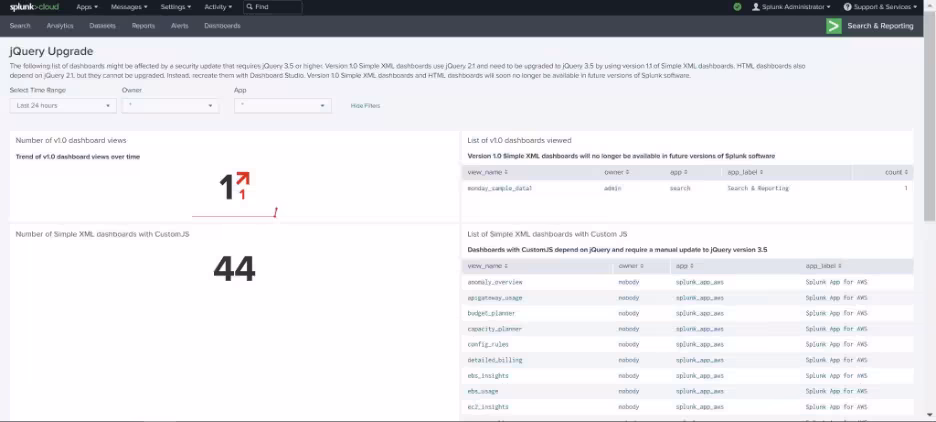Image resolution: width=936 pixels, height=422 pixels.
Task: Switch to the Dashboards tab
Action: click(x=222, y=26)
